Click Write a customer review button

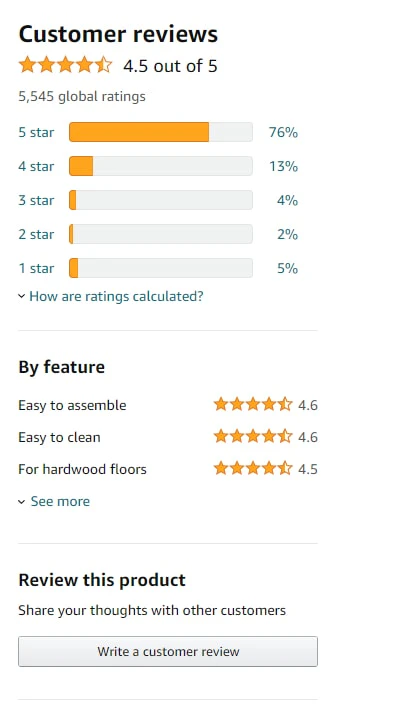point(168,652)
